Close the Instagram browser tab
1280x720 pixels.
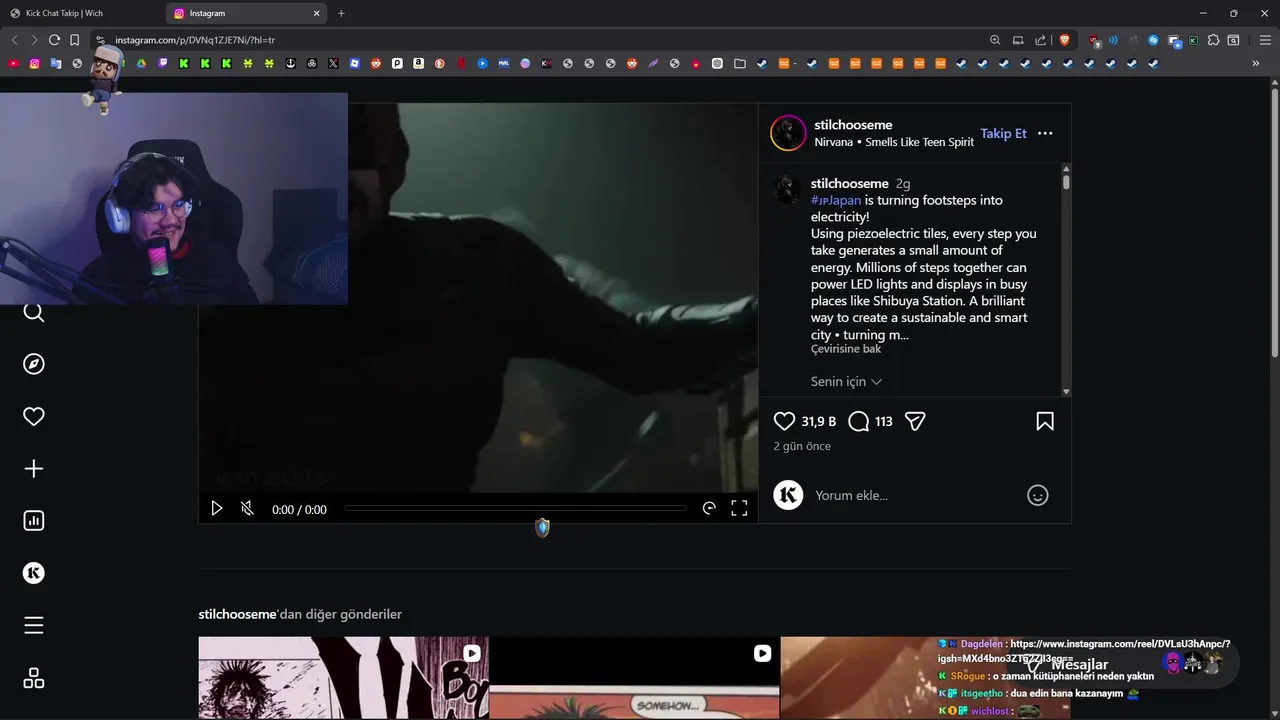[x=317, y=13]
